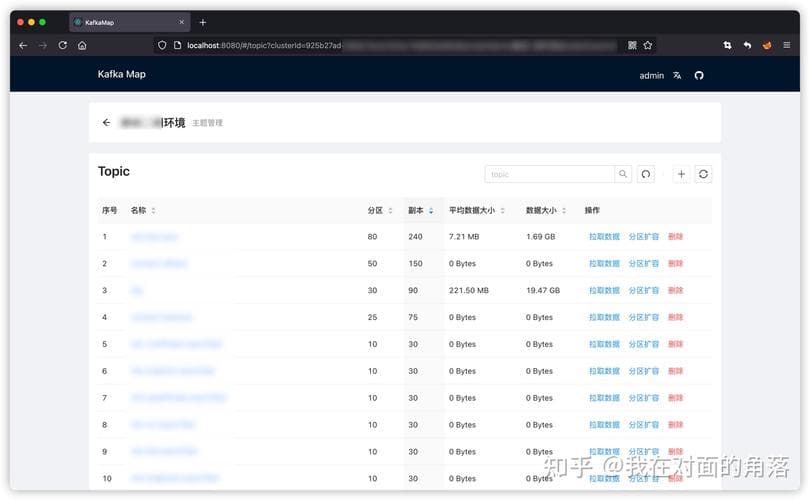This screenshot has height=500, width=810.
Task: Open the topic name link in row 8
Action: click(x=163, y=425)
